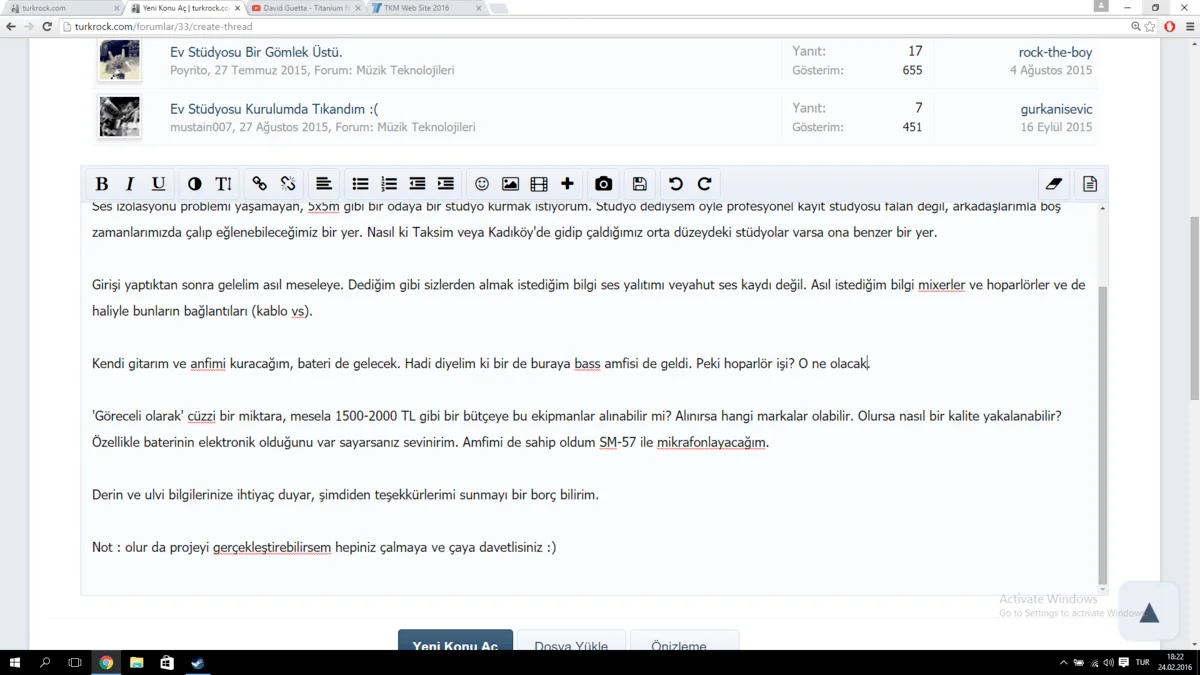Open thread 'Ev Stüdyosu Kurulumda Tıkandım :('
Screen dimensions: 1200x675
coord(274,109)
